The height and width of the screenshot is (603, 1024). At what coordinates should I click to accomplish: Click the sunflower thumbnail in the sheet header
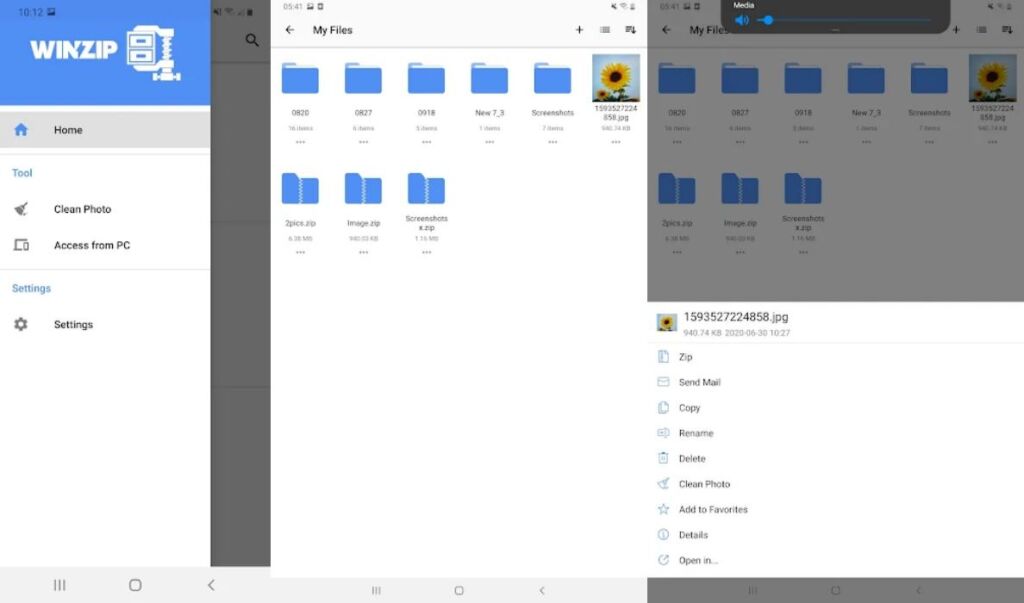point(667,323)
